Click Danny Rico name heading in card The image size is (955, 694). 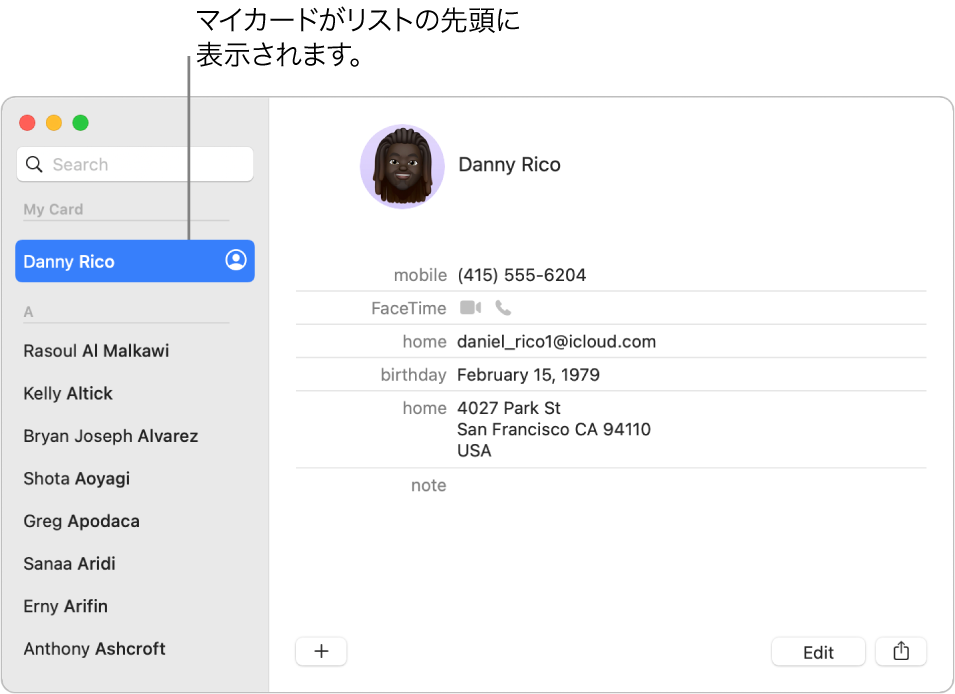(x=509, y=165)
